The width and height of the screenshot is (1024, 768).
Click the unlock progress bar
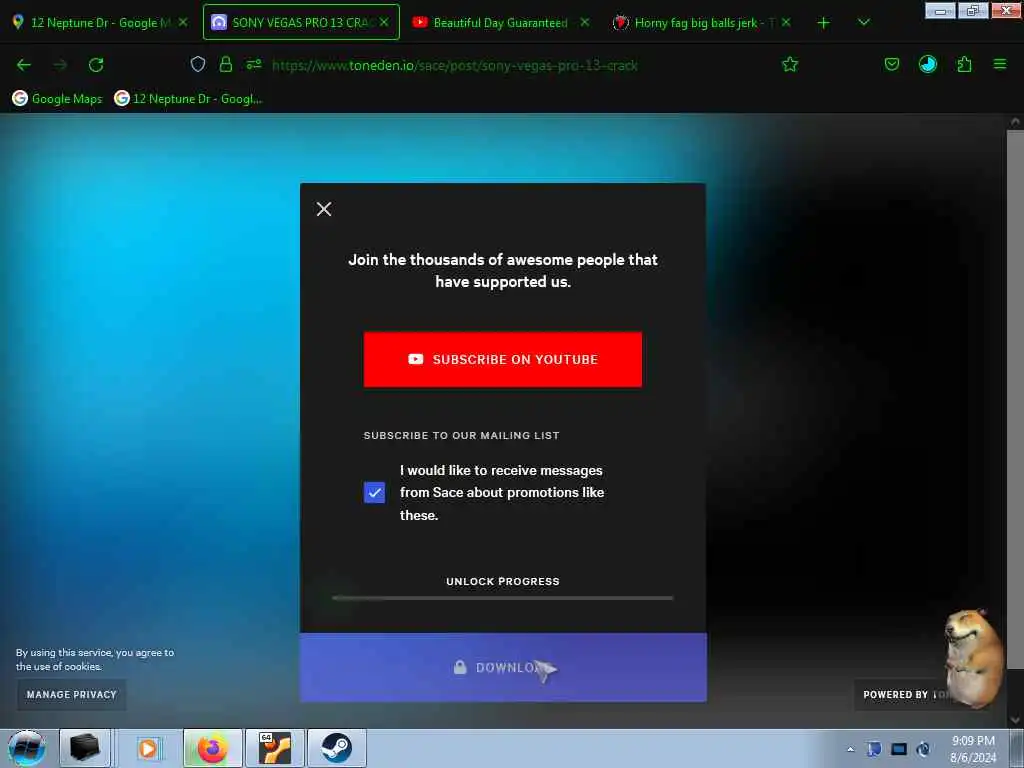[502, 598]
